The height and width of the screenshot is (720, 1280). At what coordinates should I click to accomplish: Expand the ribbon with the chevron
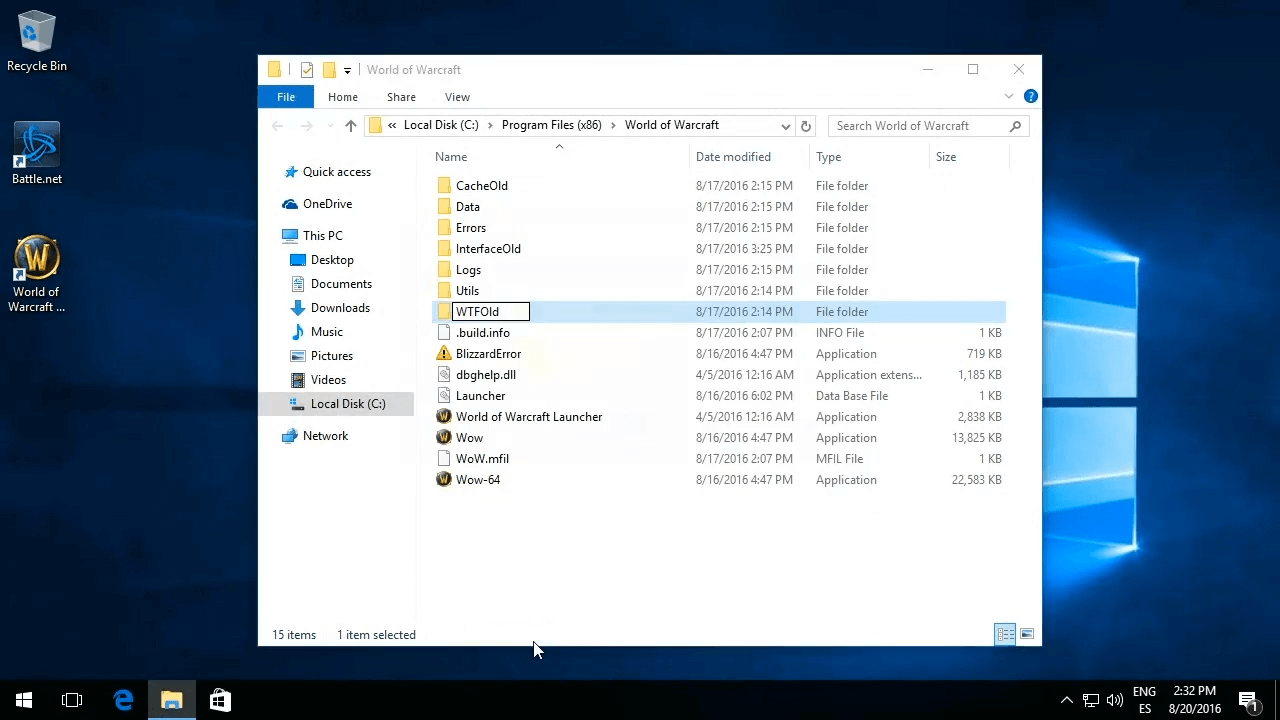click(1009, 96)
